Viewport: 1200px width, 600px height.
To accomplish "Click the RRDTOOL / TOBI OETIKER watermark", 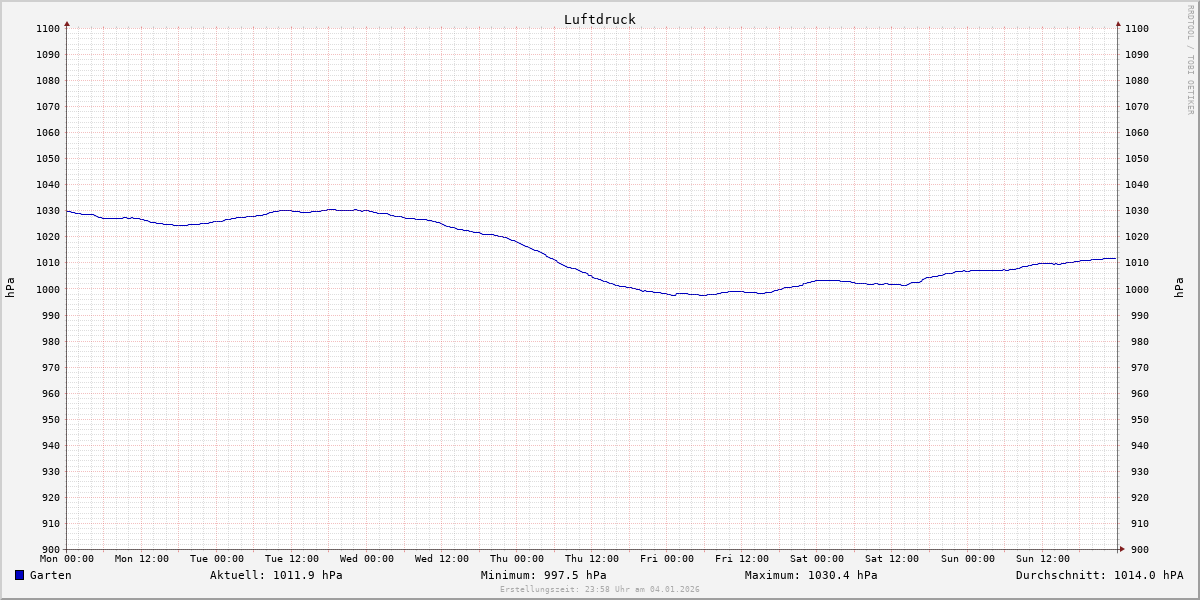I will [1190, 60].
